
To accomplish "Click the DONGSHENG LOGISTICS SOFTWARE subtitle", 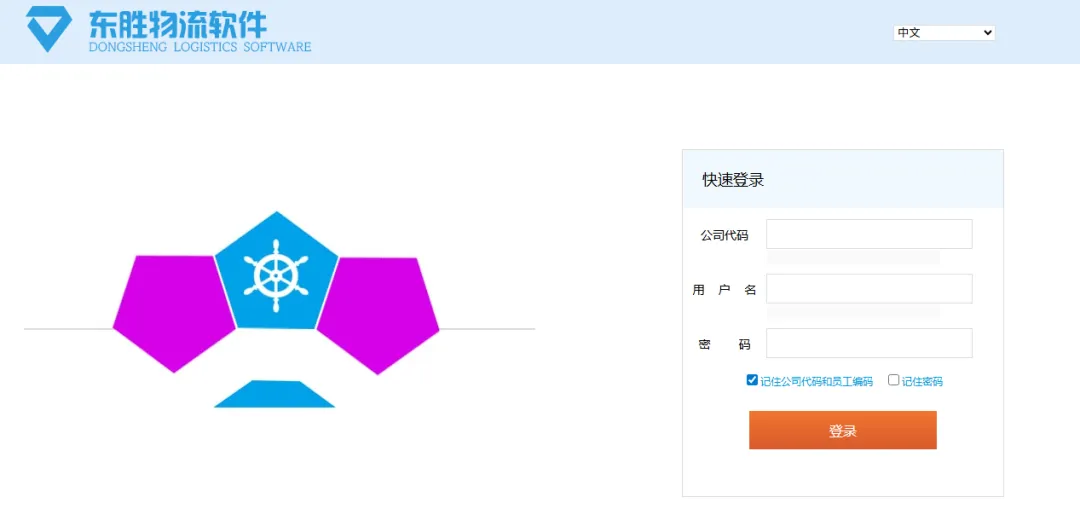I will (x=200, y=47).
